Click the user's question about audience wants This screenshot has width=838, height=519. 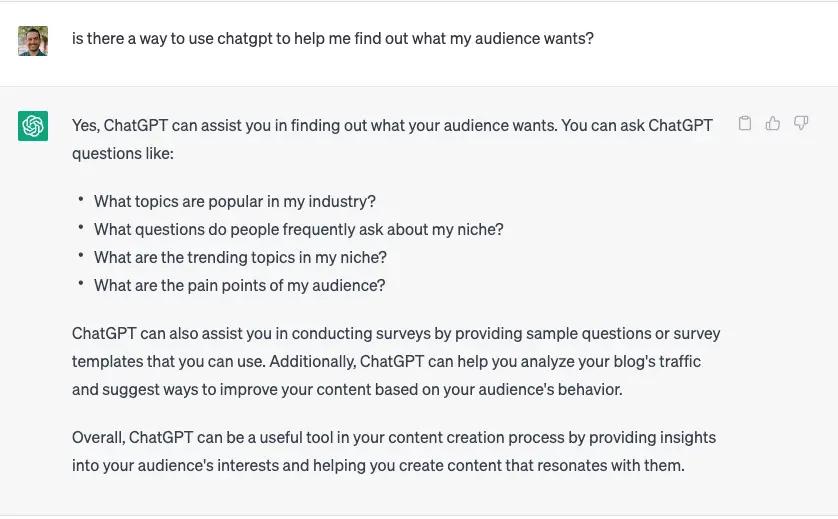coord(332,38)
